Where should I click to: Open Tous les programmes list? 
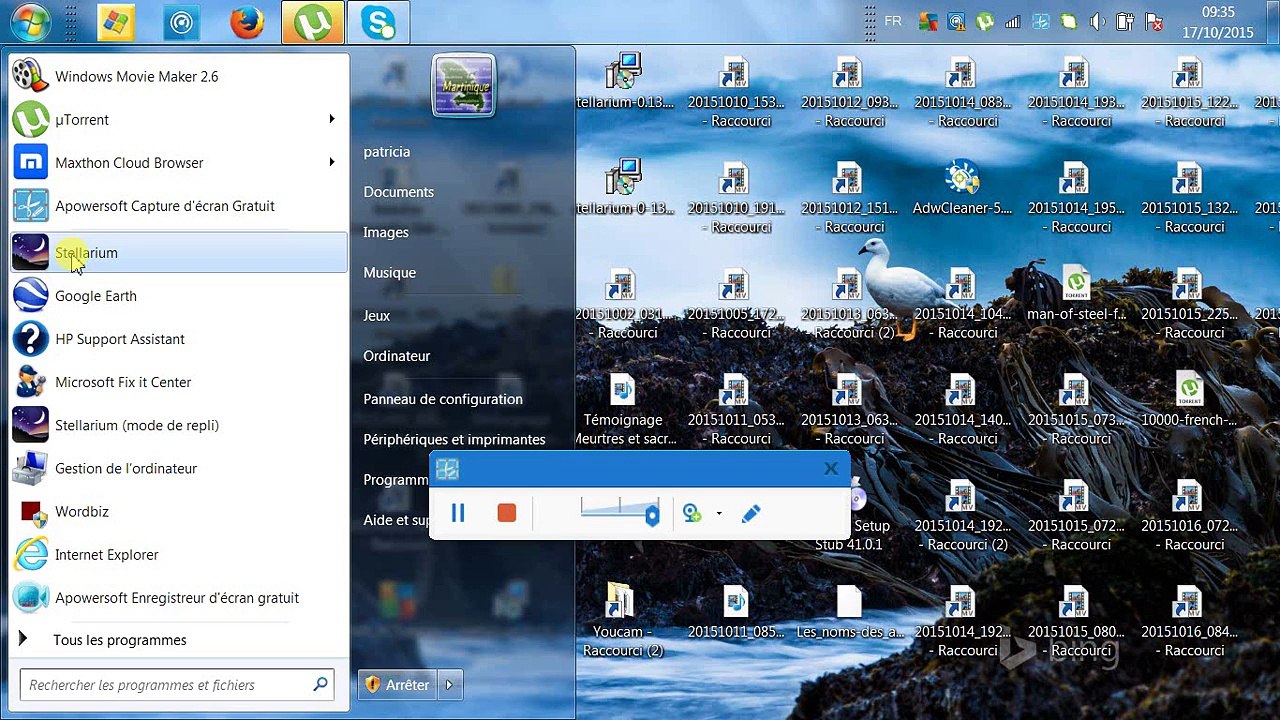119,640
